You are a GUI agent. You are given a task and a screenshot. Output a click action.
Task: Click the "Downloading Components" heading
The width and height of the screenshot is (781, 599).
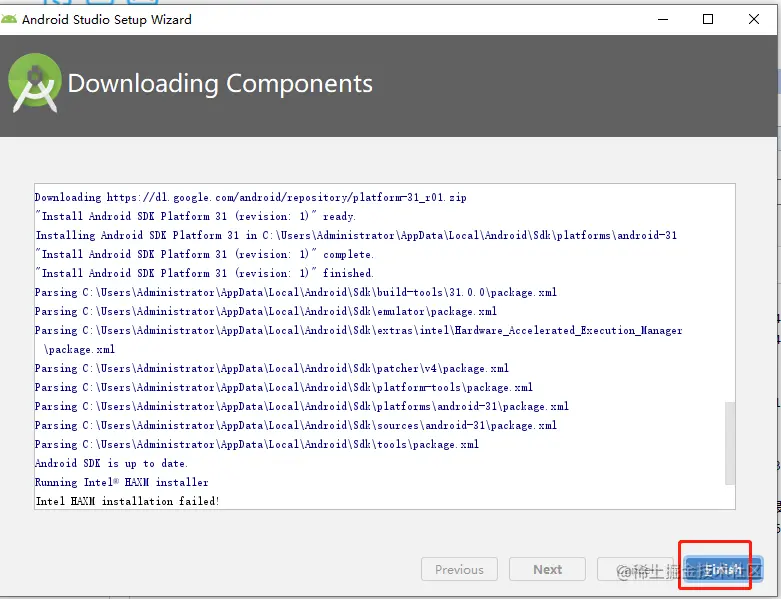click(220, 83)
